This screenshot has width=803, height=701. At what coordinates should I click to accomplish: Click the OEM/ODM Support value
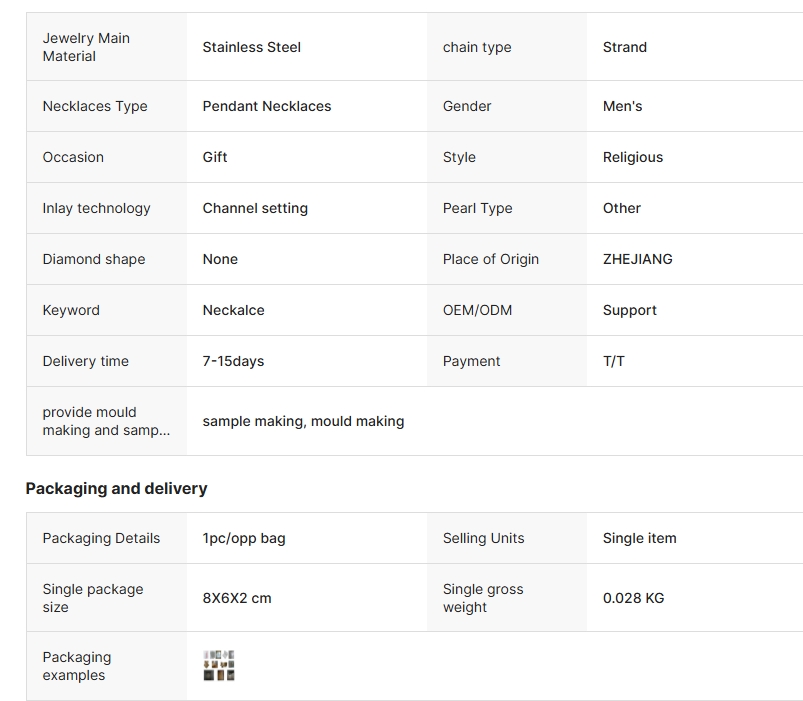tap(630, 310)
